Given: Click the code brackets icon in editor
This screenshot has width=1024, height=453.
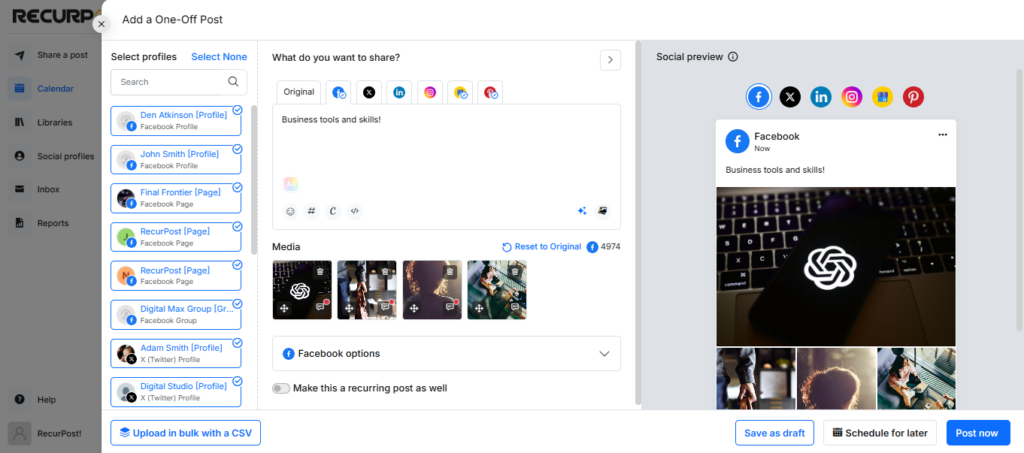Looking at the screenshot, I should 355,211.
